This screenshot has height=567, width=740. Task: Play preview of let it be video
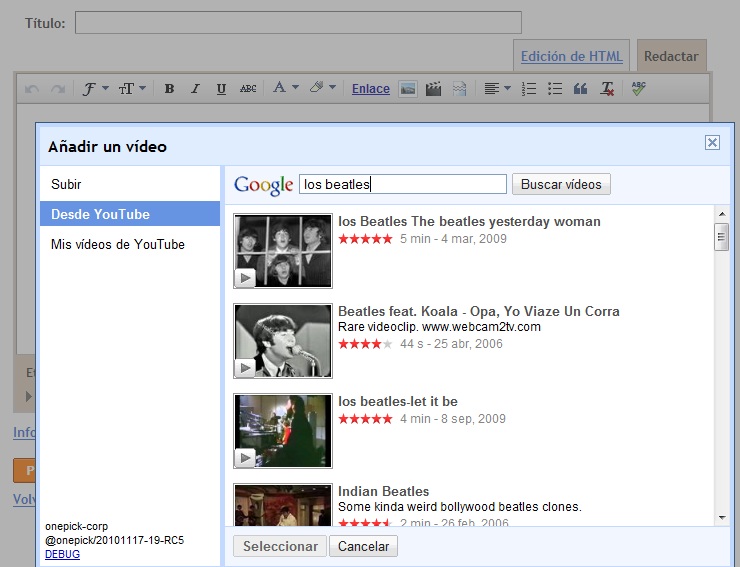tap(245, 458)
